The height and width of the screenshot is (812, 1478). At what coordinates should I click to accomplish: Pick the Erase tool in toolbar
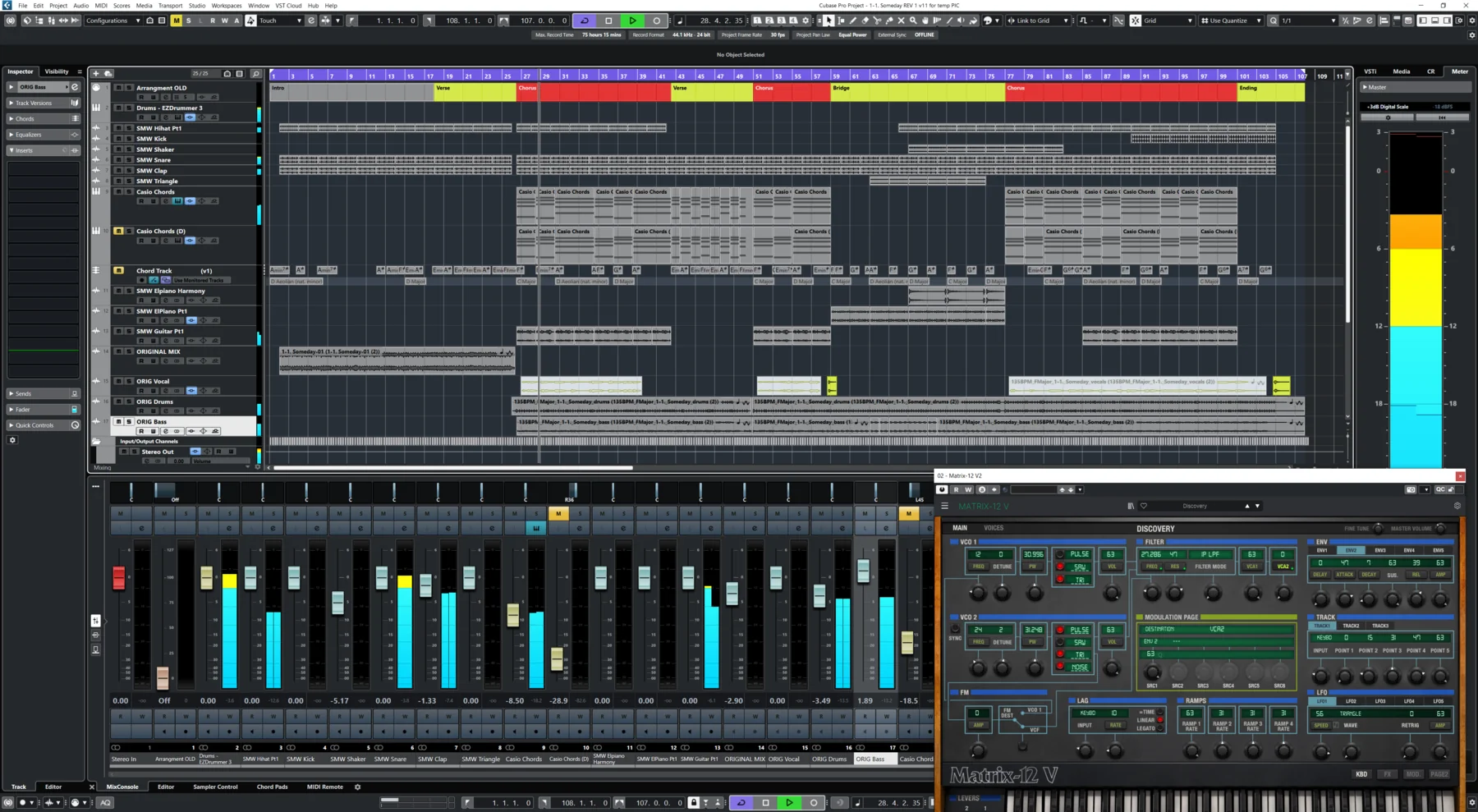coord(865,21)
